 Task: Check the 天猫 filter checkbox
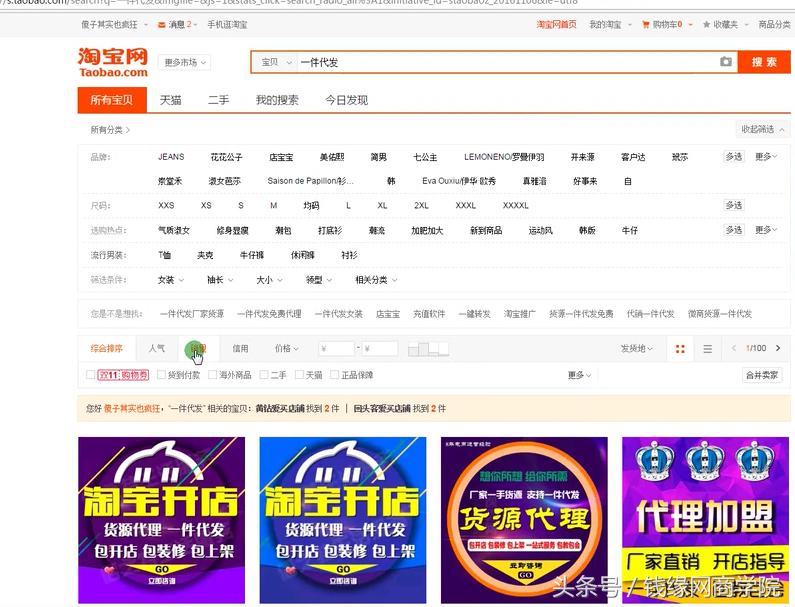pyautogui.click(x=299, y=375)
